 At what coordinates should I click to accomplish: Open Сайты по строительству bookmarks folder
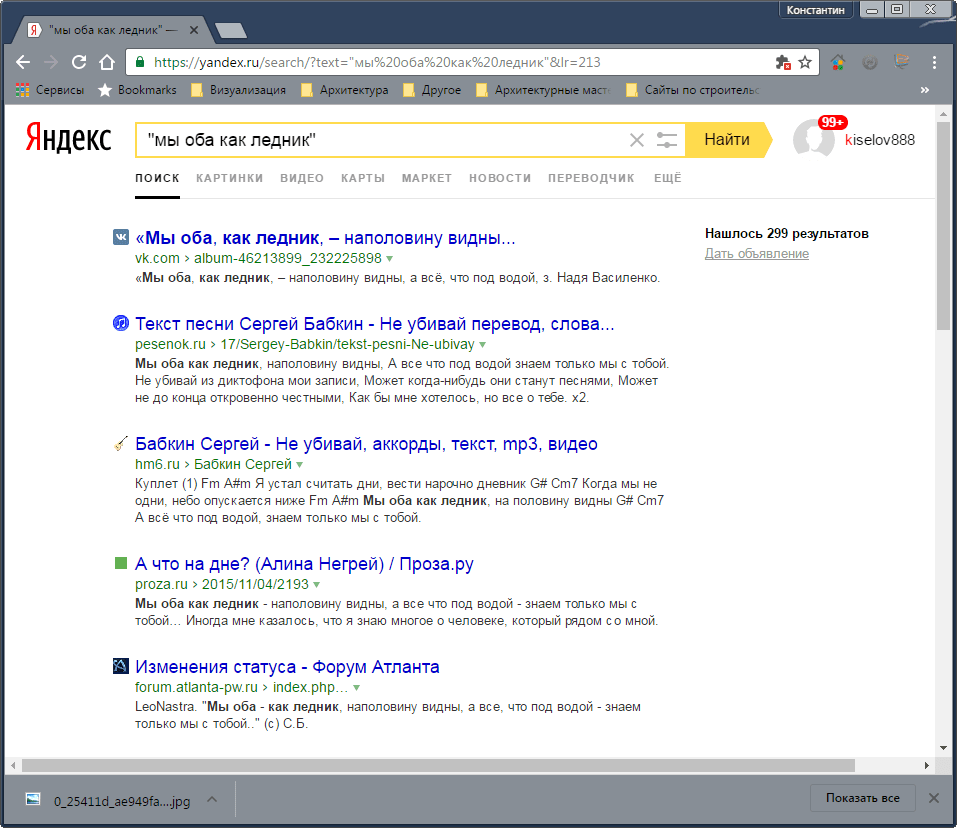pyautogui.click(x=693, y=90)
